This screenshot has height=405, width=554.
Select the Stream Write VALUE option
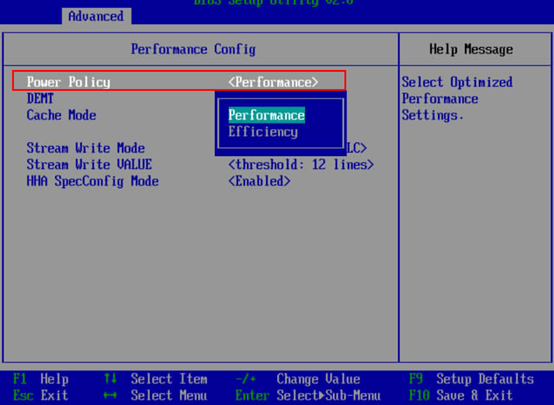tap(89, 165)
